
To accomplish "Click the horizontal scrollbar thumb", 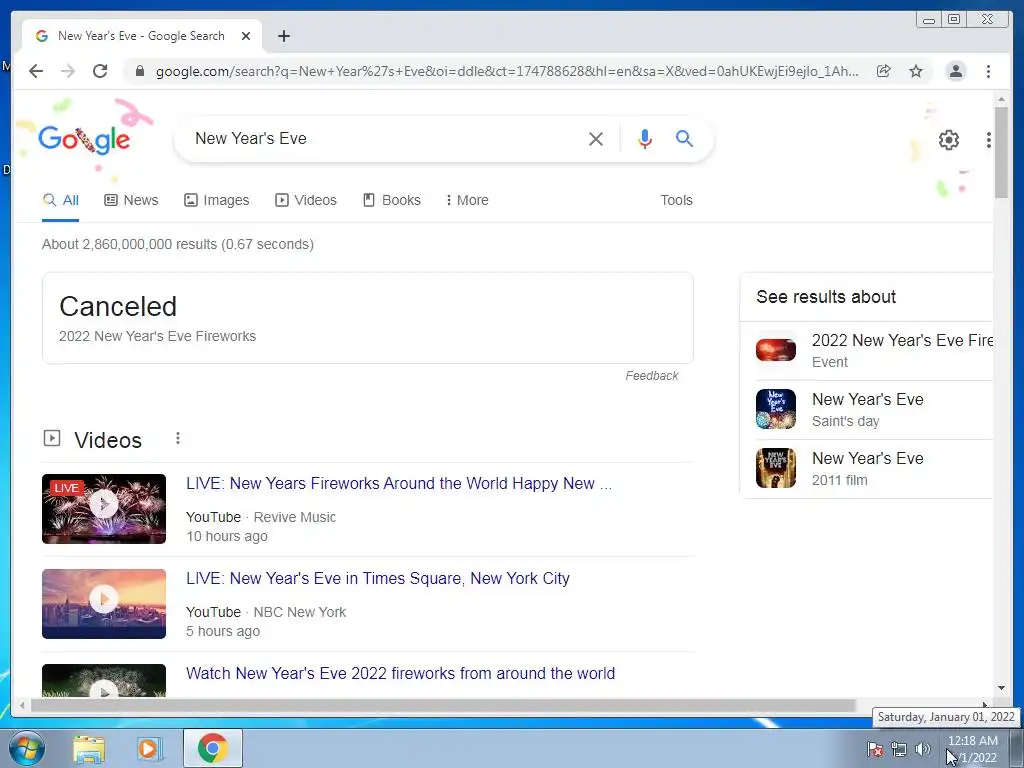I will pyautogui.click(x=443, y=705).
